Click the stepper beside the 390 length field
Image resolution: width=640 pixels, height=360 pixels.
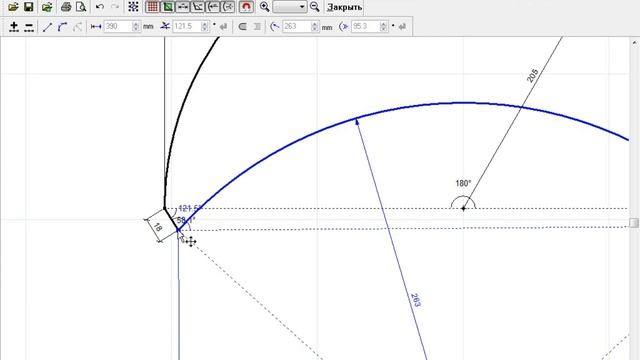click(x=136, y=27)
